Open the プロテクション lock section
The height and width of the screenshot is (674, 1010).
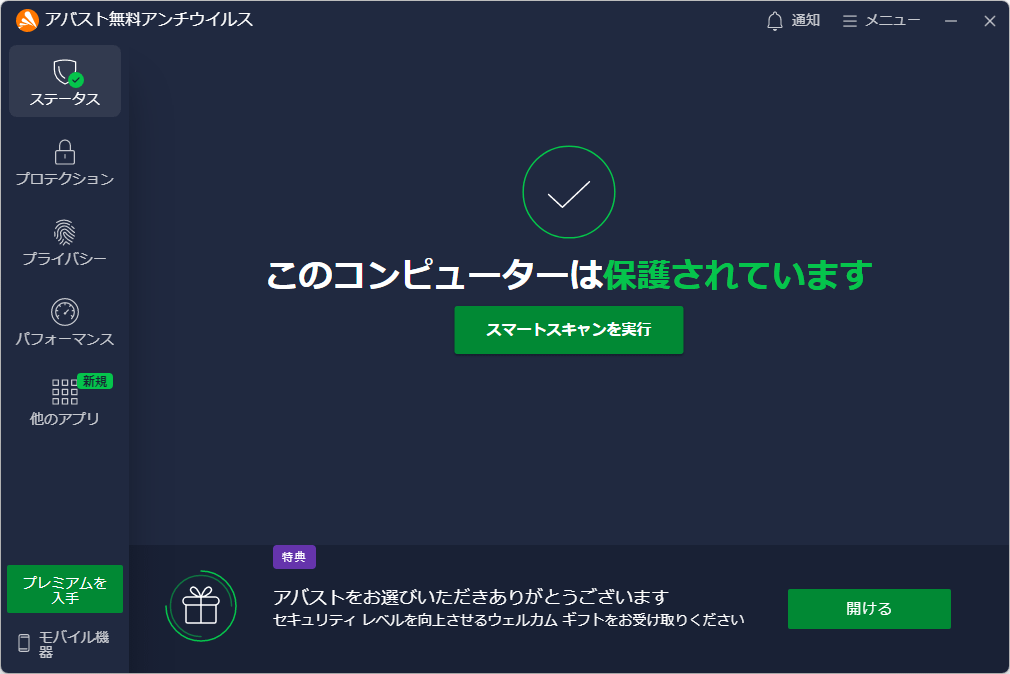pyautogui.click(x=64, y=163)
